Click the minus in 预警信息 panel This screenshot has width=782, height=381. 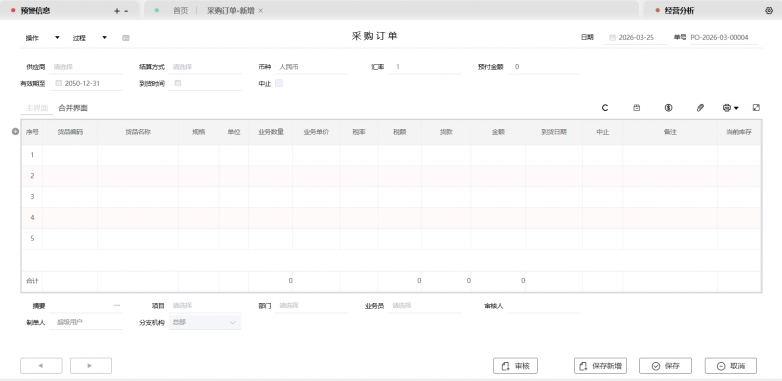tap(126, 11)
